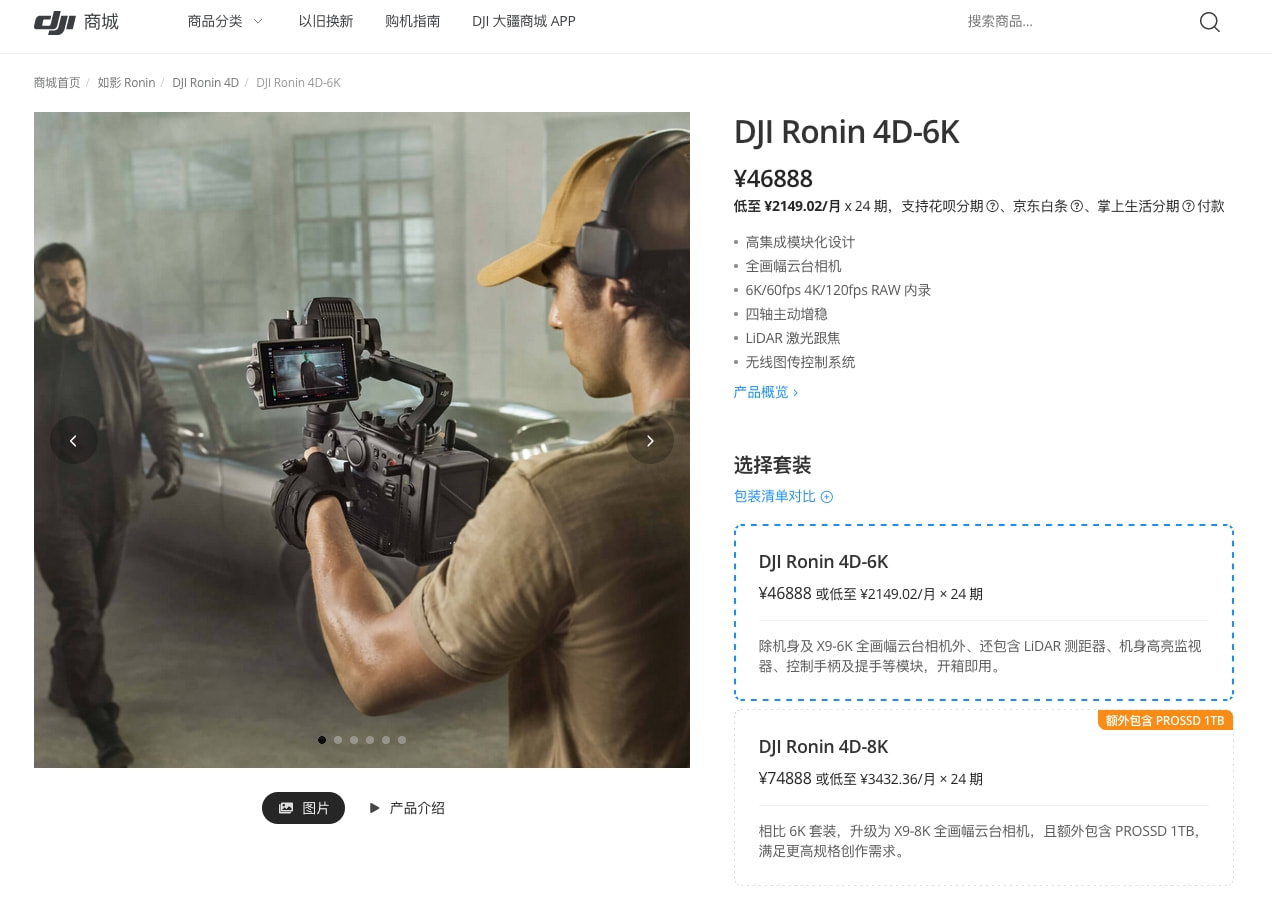Select the DJI Ronin 4D-8K bundle option

coord(983,797)
